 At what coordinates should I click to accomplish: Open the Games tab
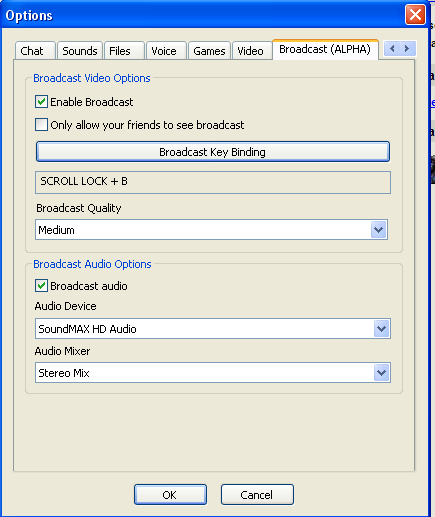pyautogui.click(x=209, y=51)
